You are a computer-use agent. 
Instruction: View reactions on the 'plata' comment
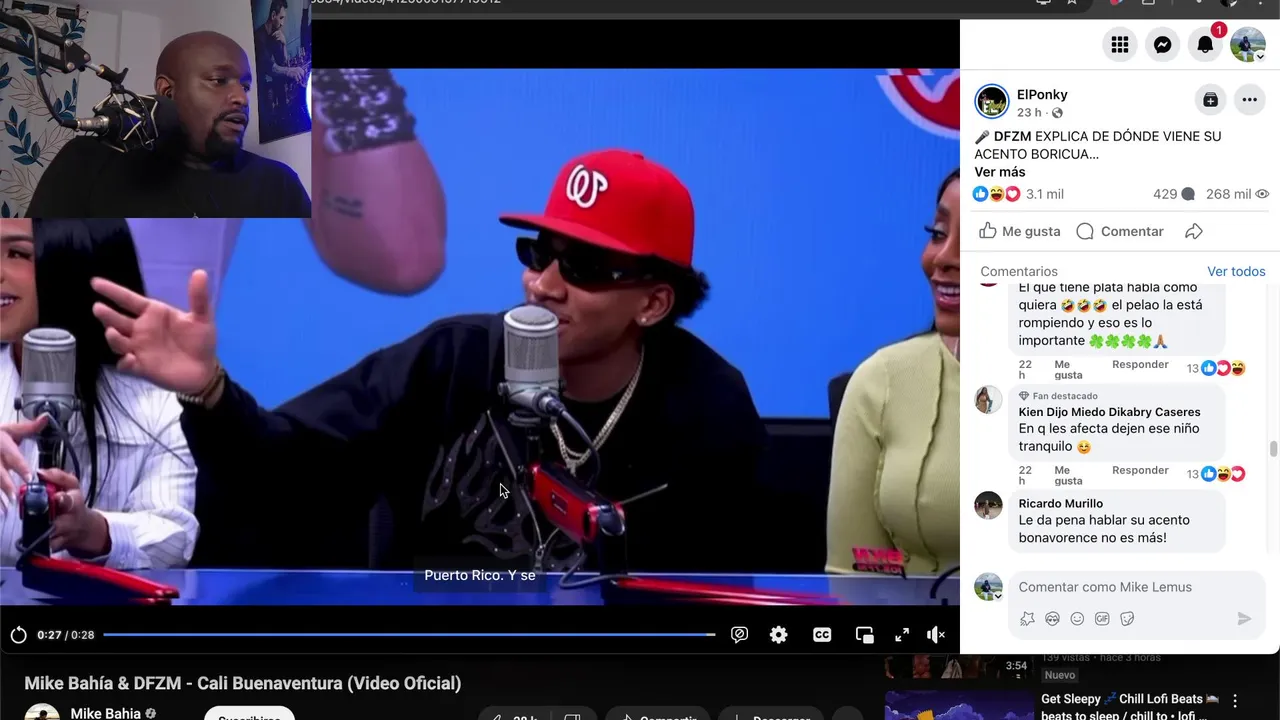coord(1216,368)
